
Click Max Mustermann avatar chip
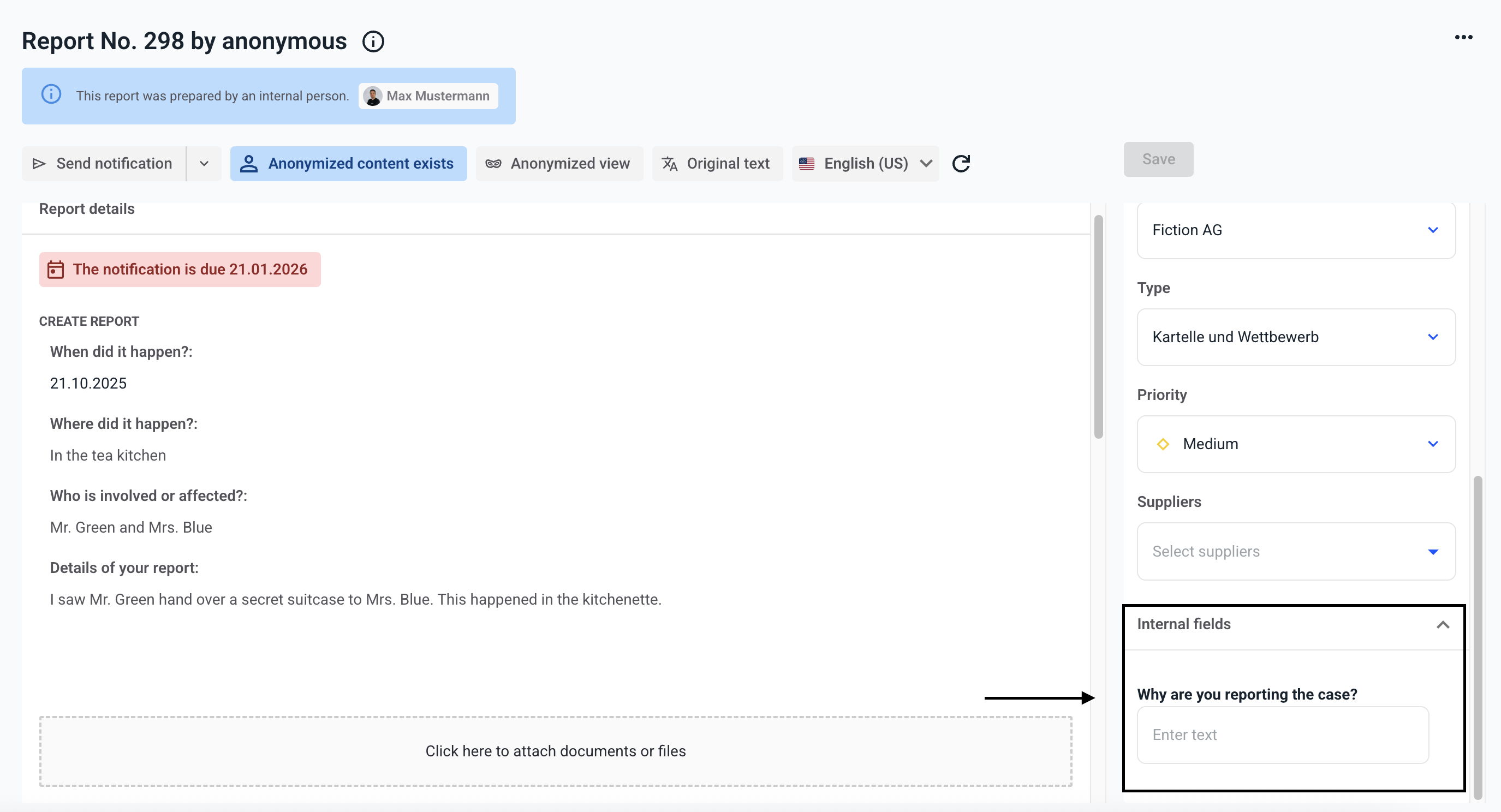pos(428,96)
